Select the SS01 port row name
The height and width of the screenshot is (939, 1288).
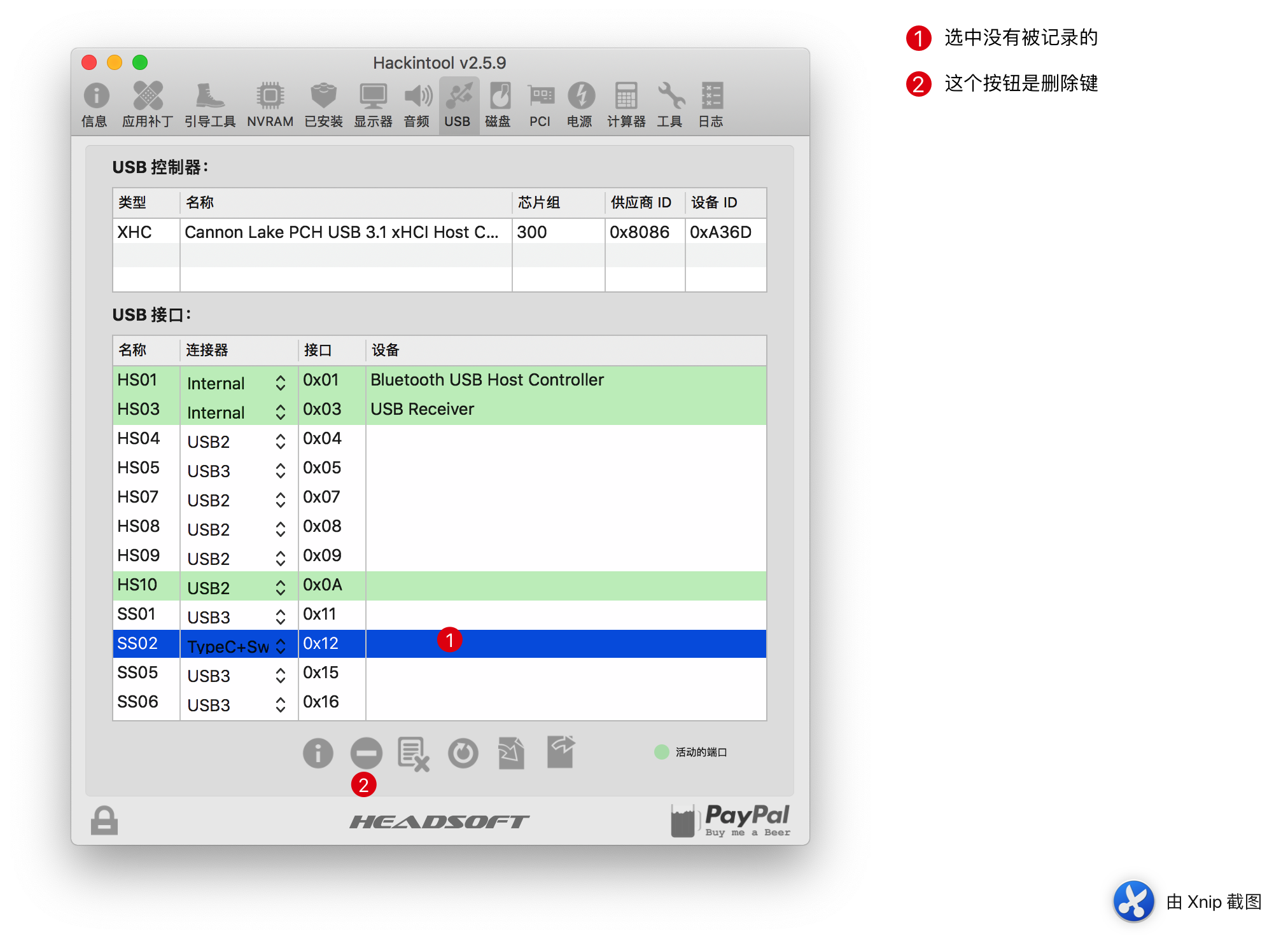[x=136, y=614]
